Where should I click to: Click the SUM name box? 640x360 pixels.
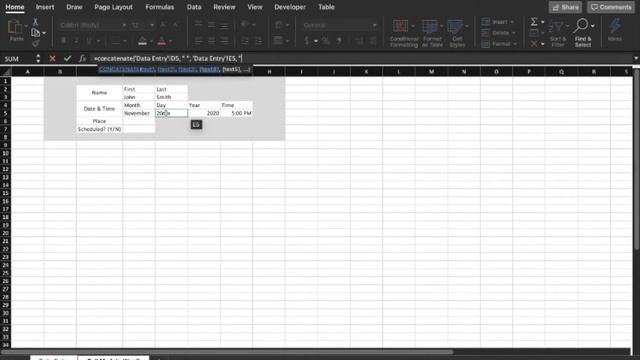18,58
